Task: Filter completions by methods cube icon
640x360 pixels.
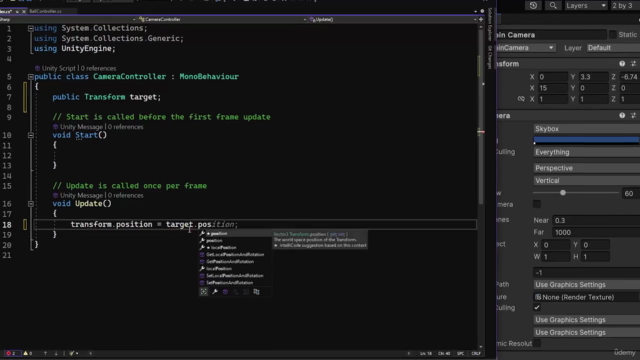Action: coord(225,292)
